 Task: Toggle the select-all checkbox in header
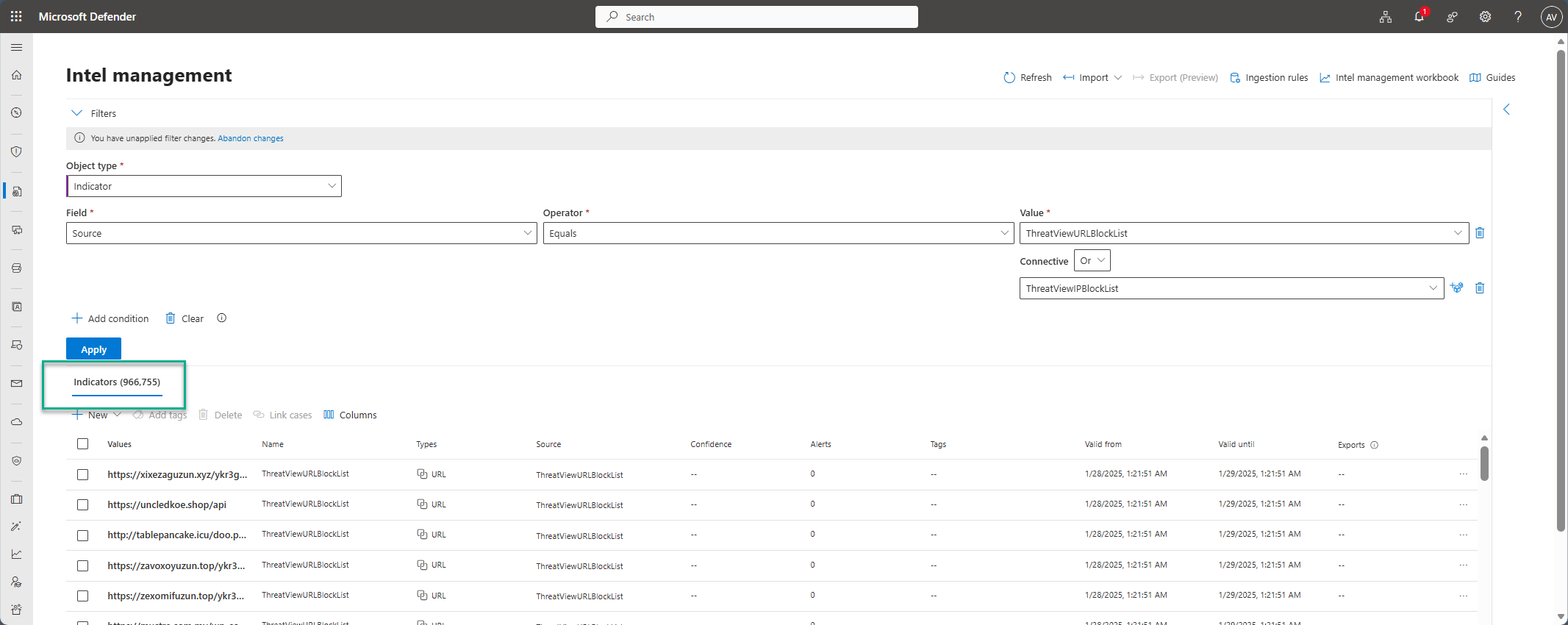tap(82, 444)
